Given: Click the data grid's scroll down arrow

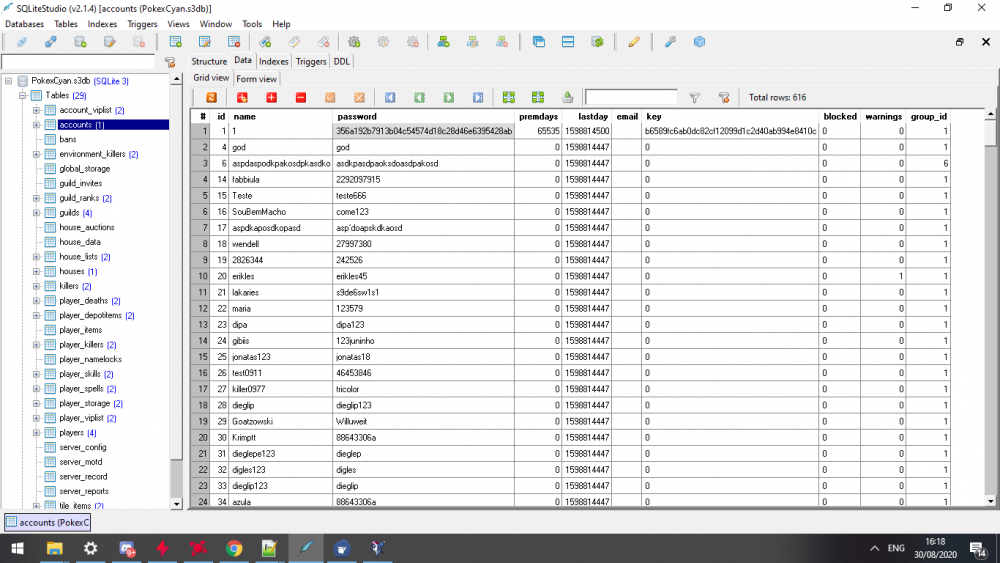Looking at the screenshot, I should (x=990, y=501).
